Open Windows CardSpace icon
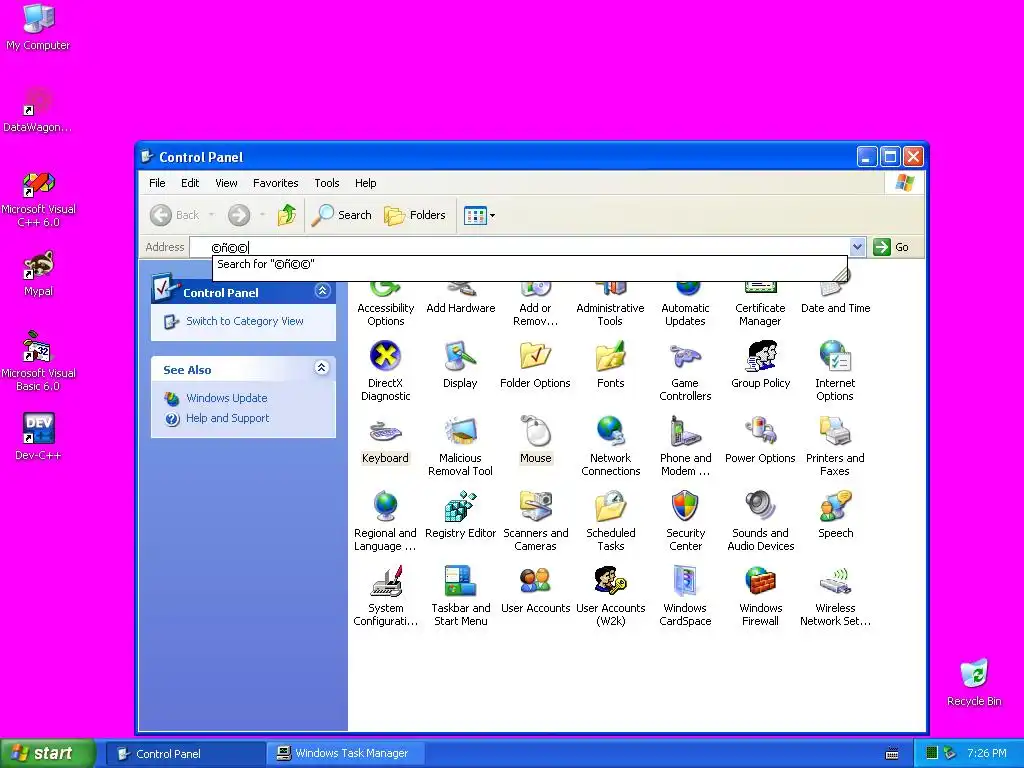Image resolution: width=1024 pixels, height=768 pixels. pyautogui.click(x=685, y=595)
